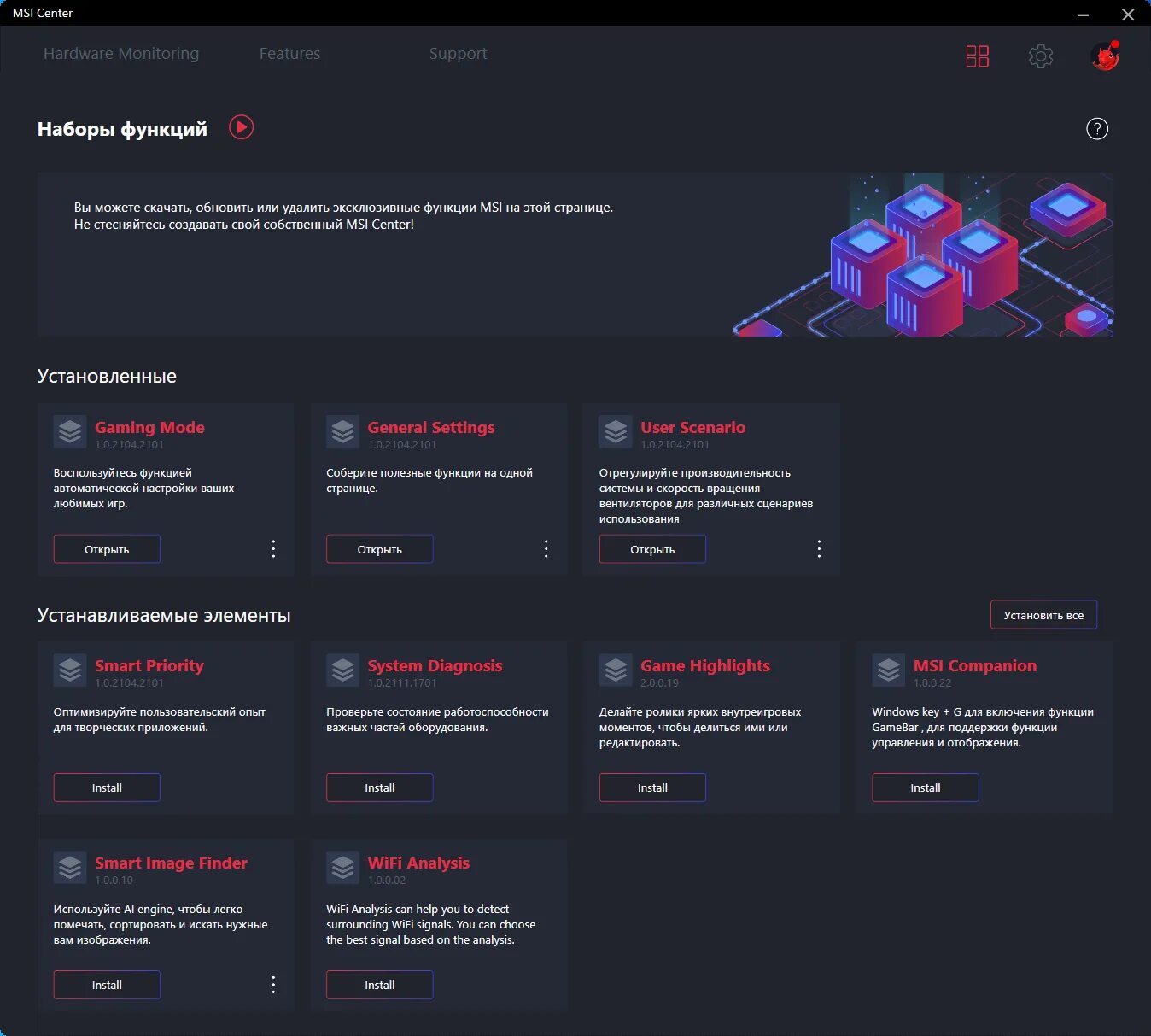Click the Наборы функций heading
The height and width of the screenshot is (1036, 1151).
coord(122,129)
